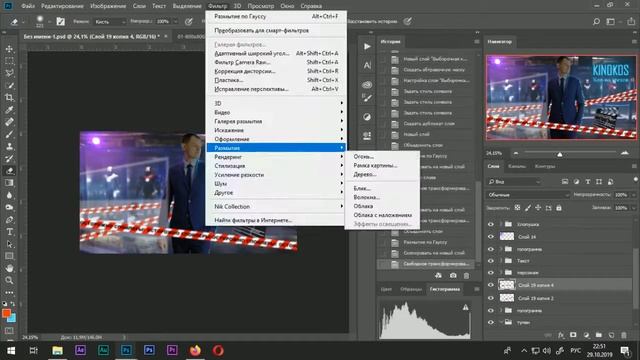Choose Размытие по Гауссу in Filter menu

(276, 16)
